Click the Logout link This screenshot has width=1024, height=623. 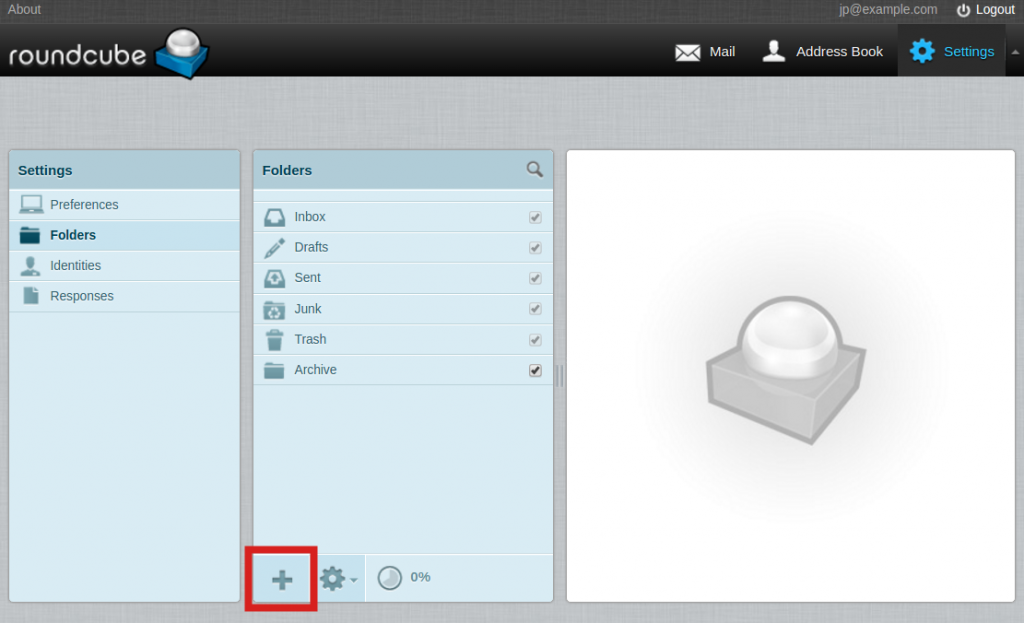(995, 10)
